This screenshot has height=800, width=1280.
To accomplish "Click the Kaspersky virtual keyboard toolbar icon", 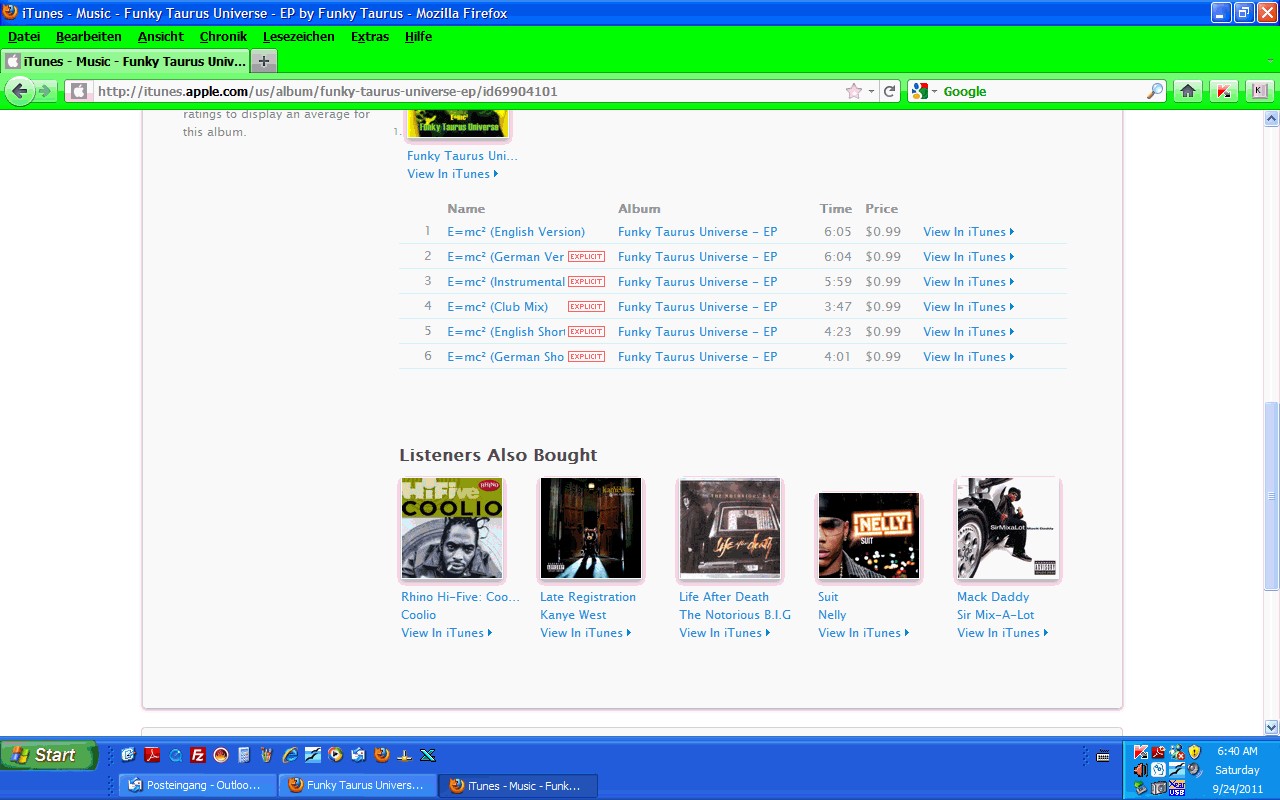I will tap(1258, 91).
